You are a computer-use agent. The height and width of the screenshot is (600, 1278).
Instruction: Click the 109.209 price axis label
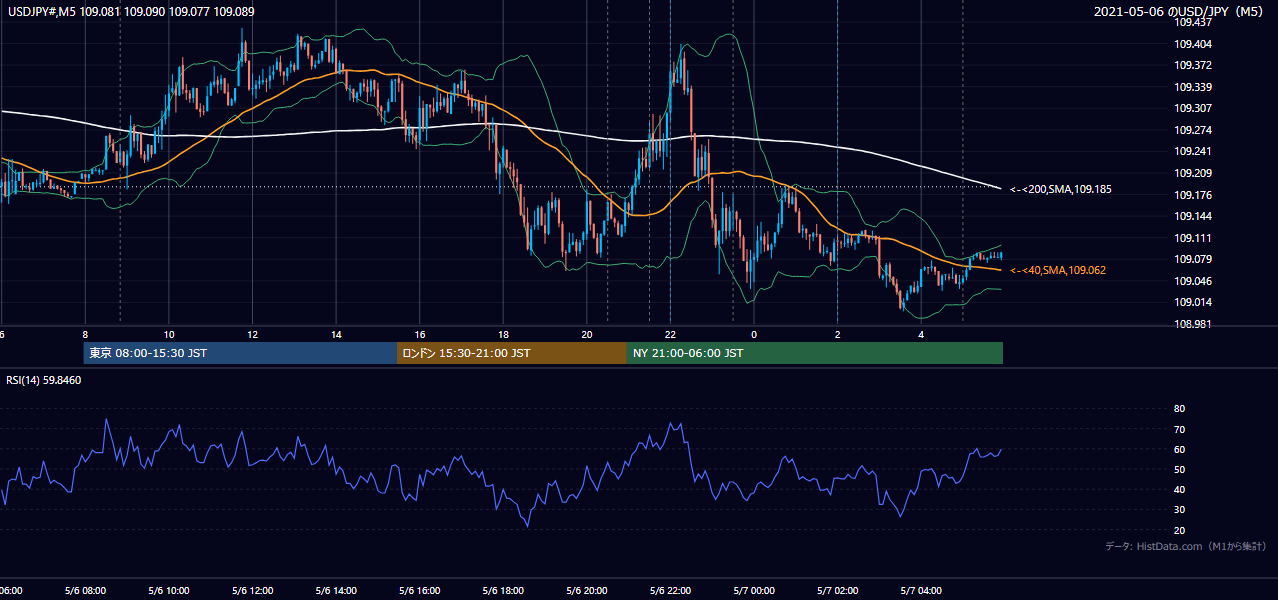tap(1192, 173)
